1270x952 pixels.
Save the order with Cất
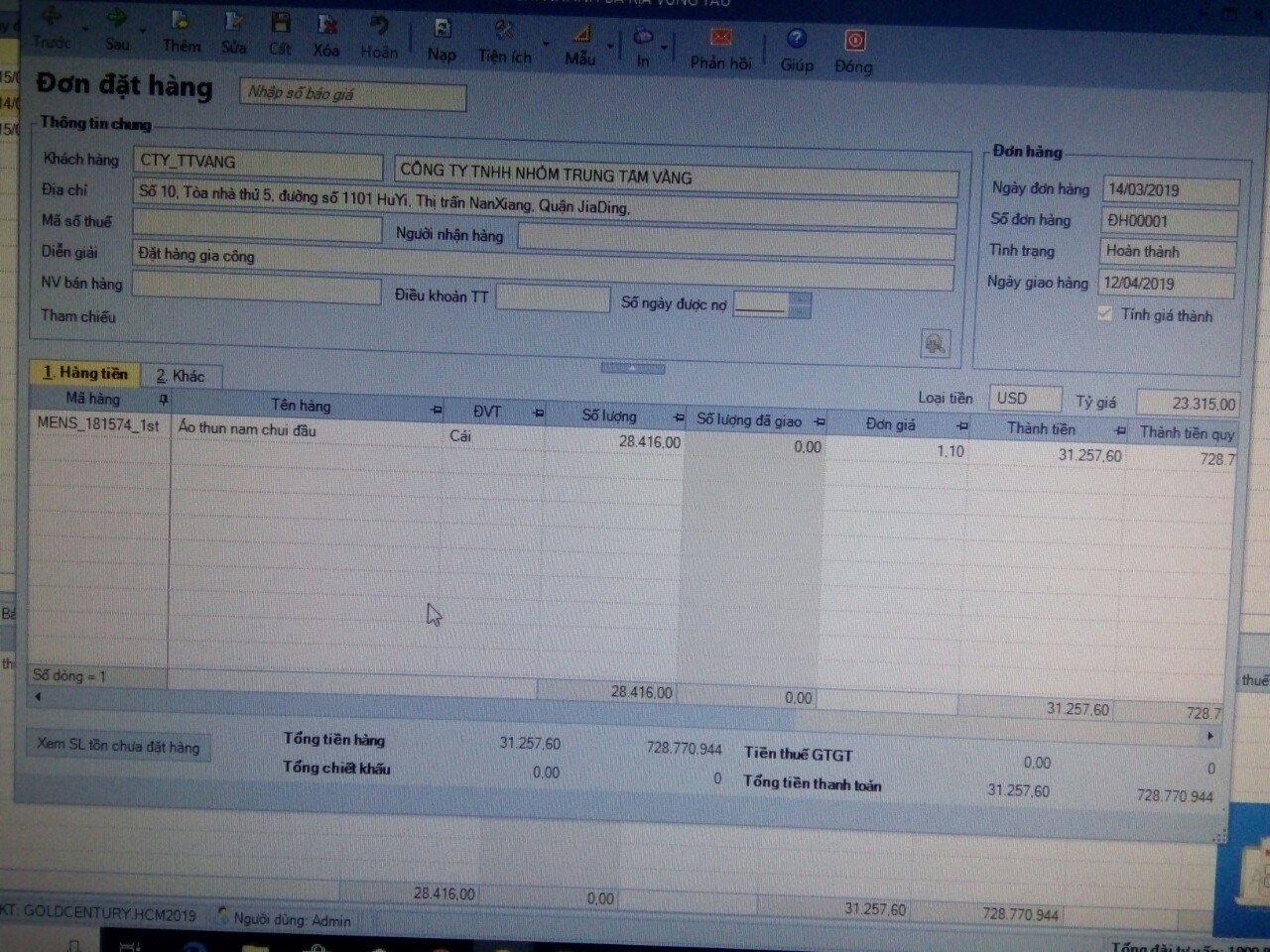280,34
